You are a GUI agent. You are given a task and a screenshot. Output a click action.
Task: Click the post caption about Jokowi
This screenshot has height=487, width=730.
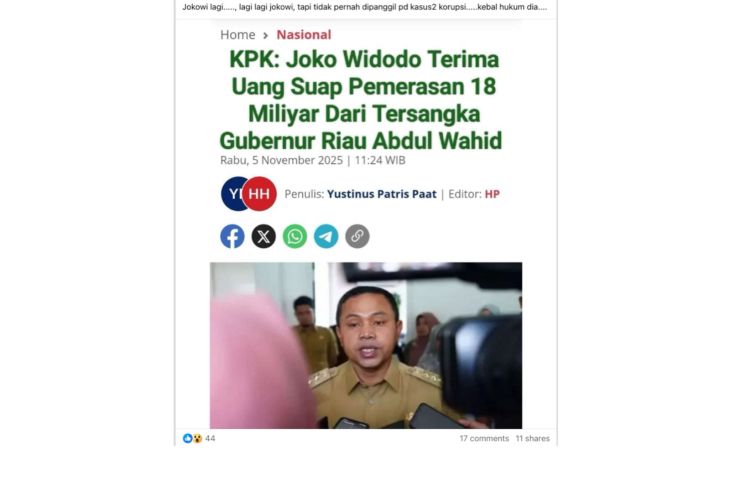[x=365, y=7]
